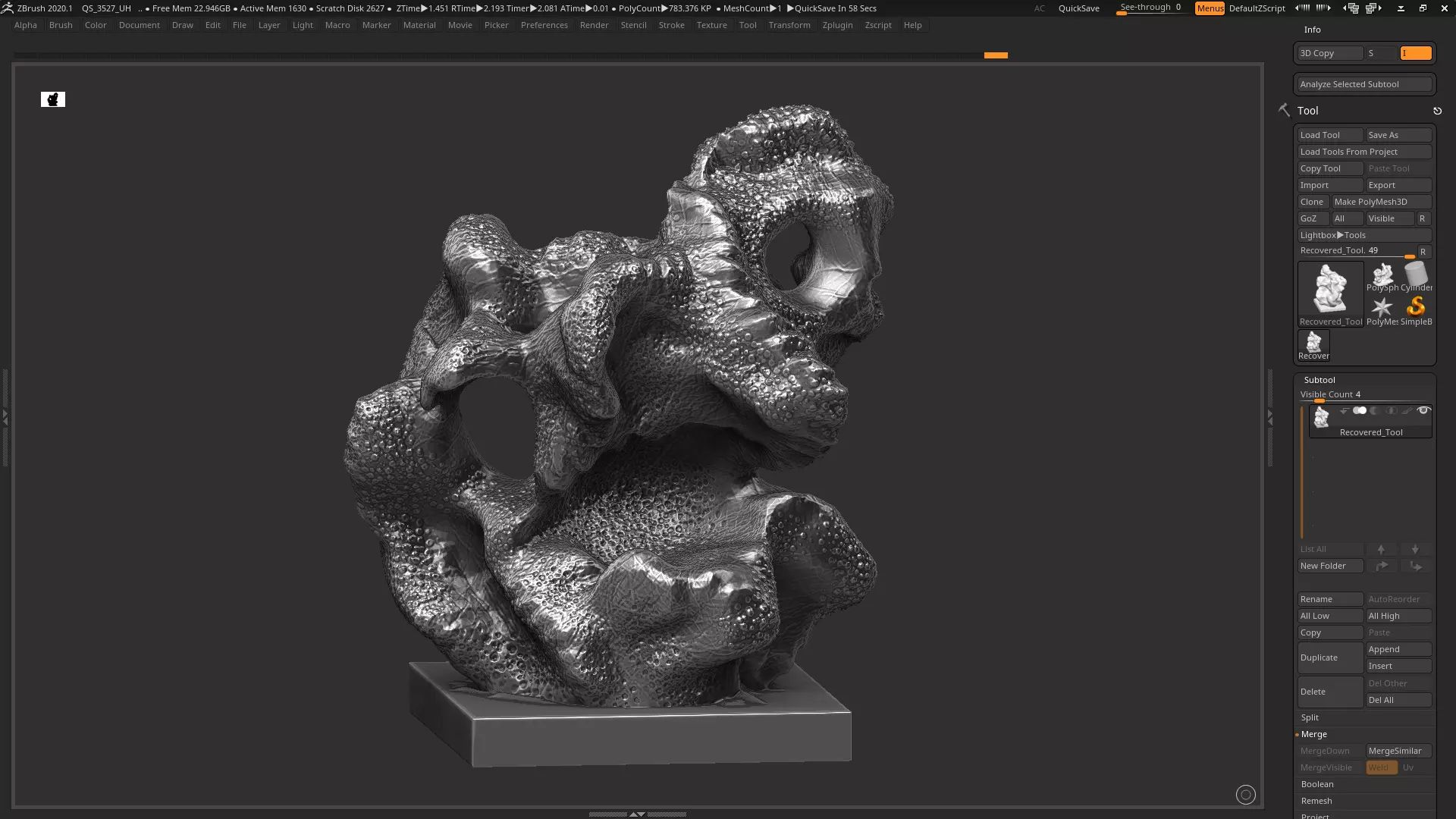This screenshot has height=819, width=1456.
Task: Collapse the Tool palette title
Action: coord(1307,111)
